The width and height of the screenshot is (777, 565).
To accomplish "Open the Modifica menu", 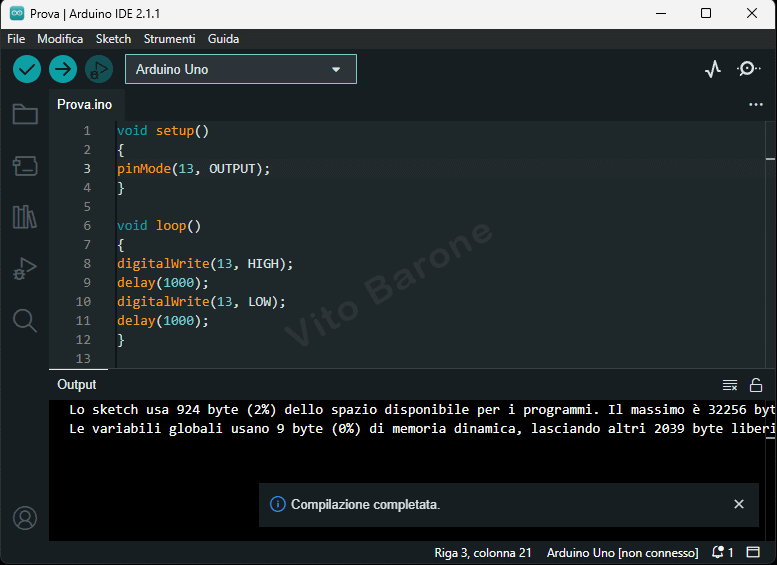I will (60, 39).
